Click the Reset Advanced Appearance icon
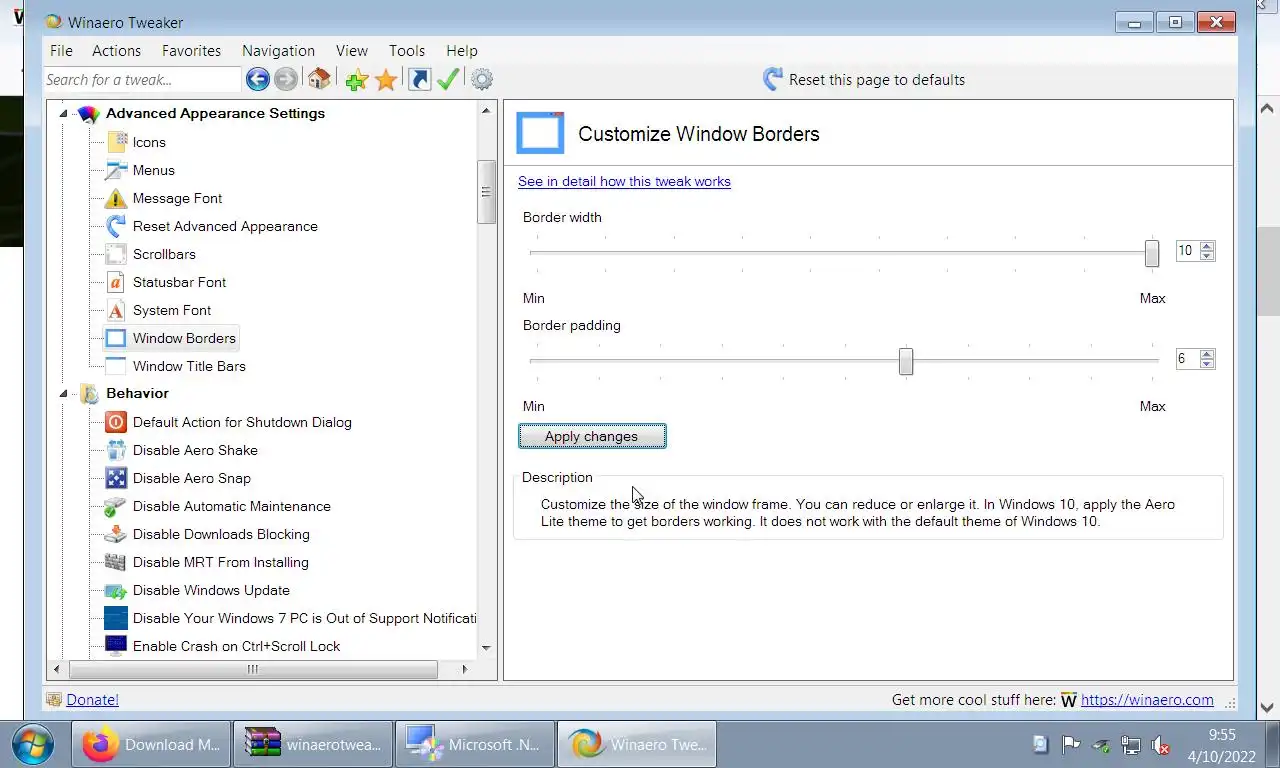The width and height of the screenshot is (1280, 768). [116, 226]
